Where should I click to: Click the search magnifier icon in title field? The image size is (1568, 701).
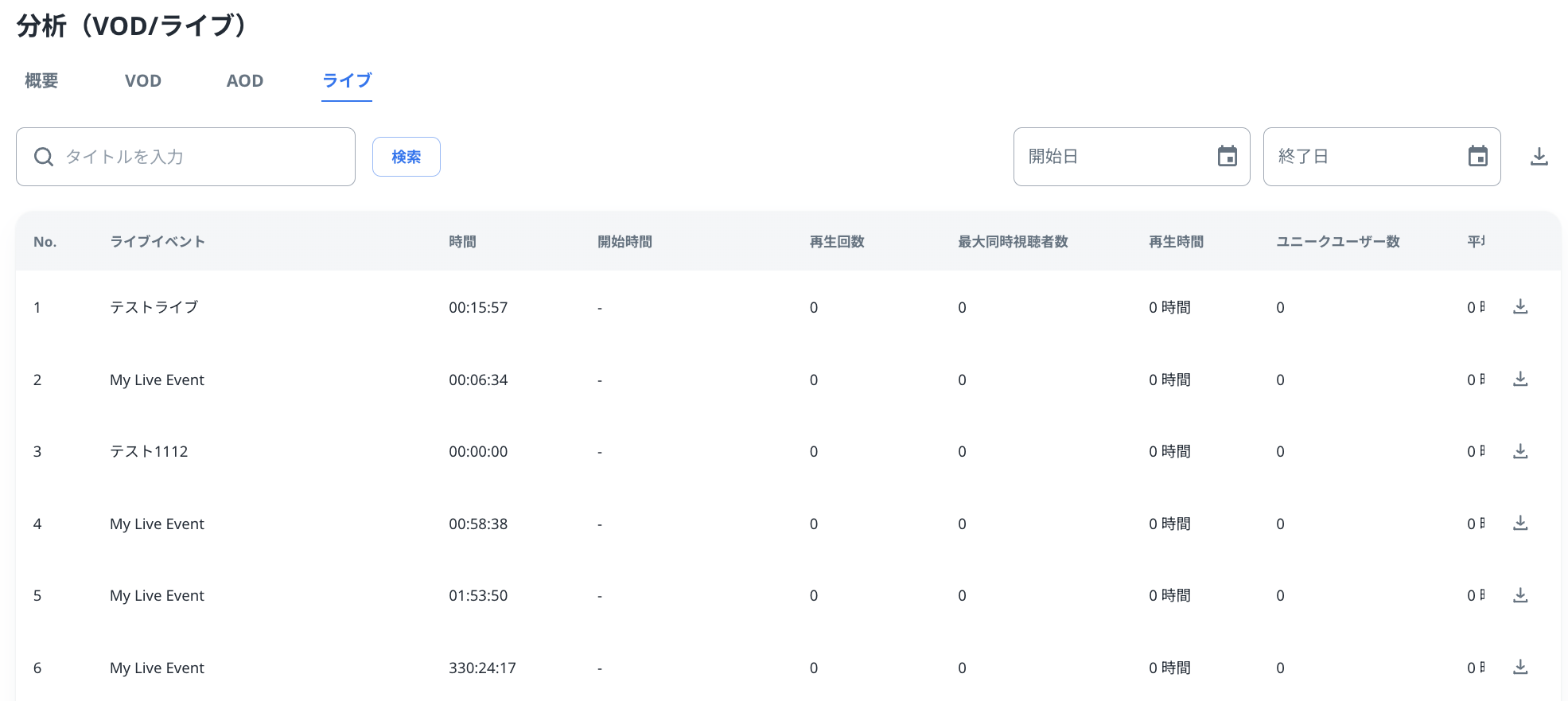click(44, 157)
